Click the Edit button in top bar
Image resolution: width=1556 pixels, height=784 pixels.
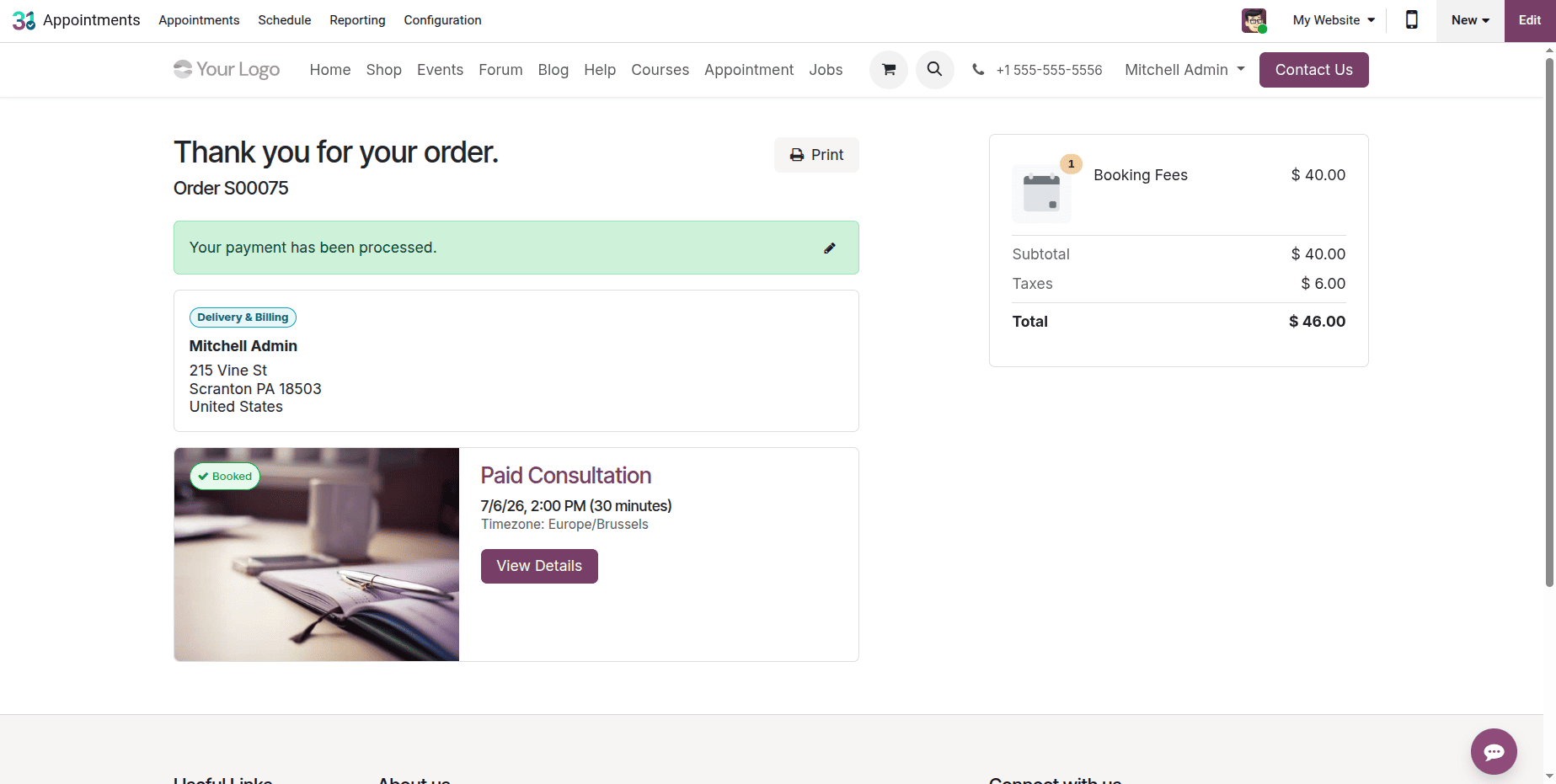point(1530,20)
